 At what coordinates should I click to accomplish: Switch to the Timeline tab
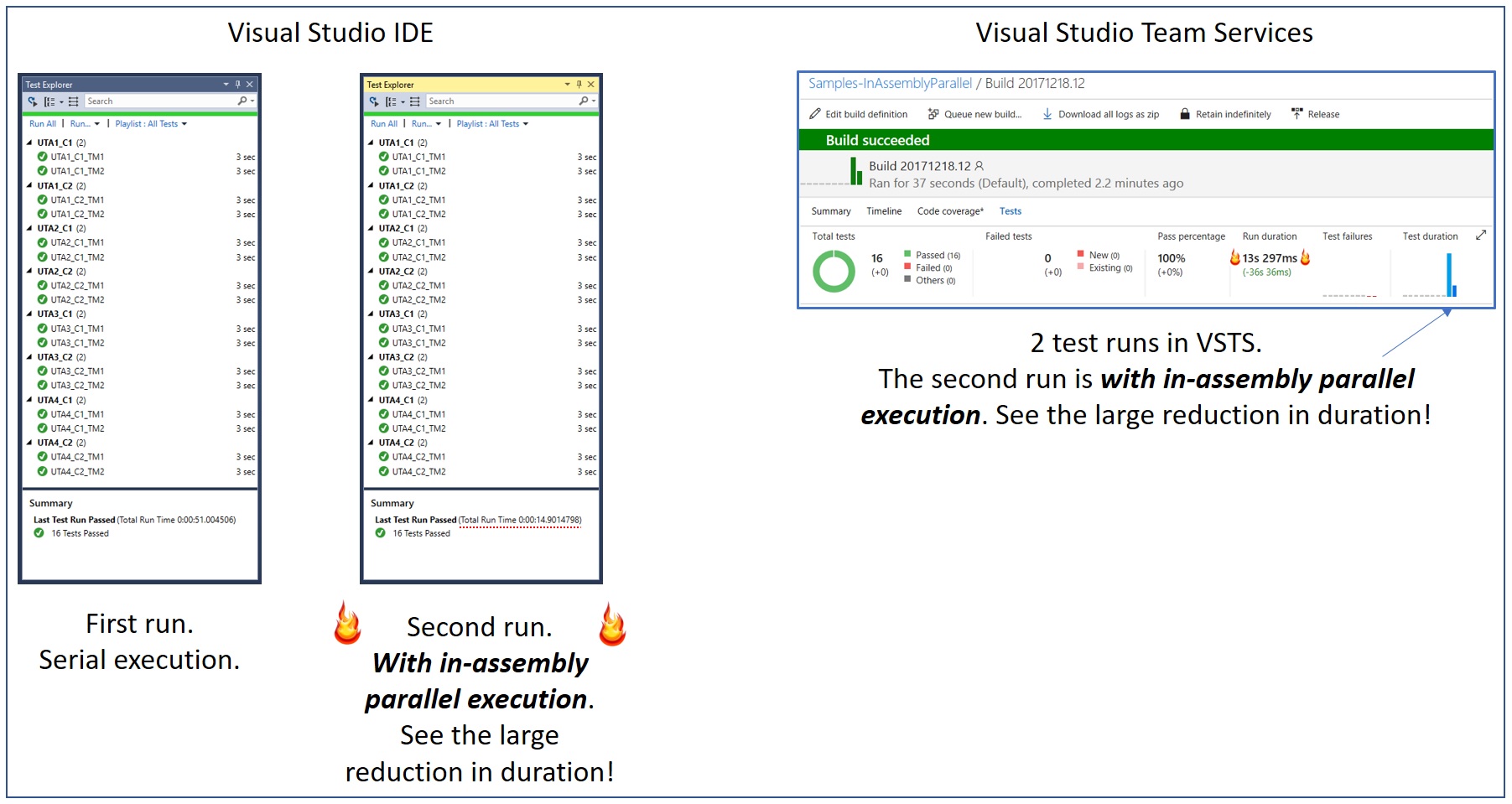click(884, 211)
